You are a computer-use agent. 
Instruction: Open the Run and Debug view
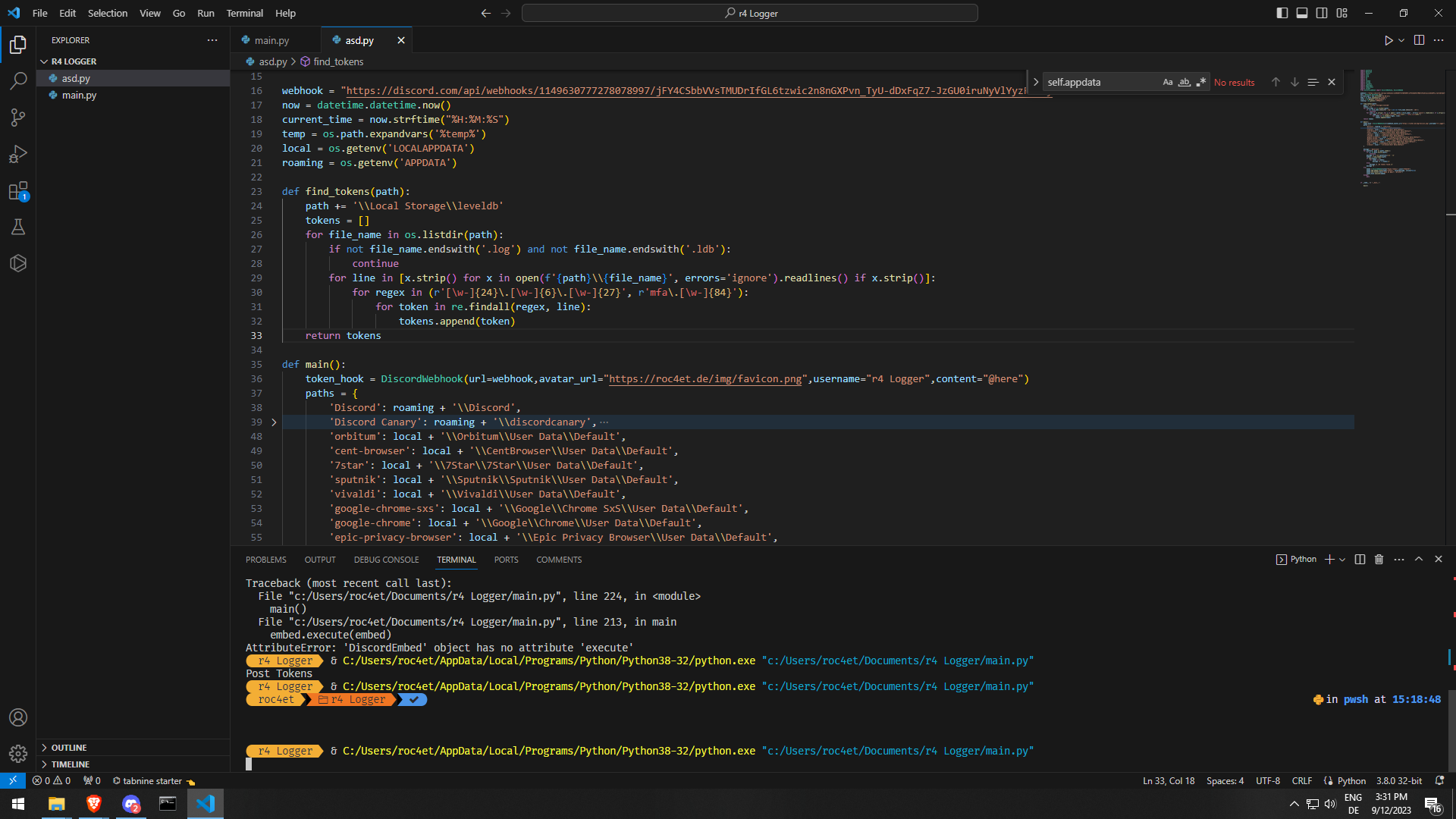coord(18,154)
